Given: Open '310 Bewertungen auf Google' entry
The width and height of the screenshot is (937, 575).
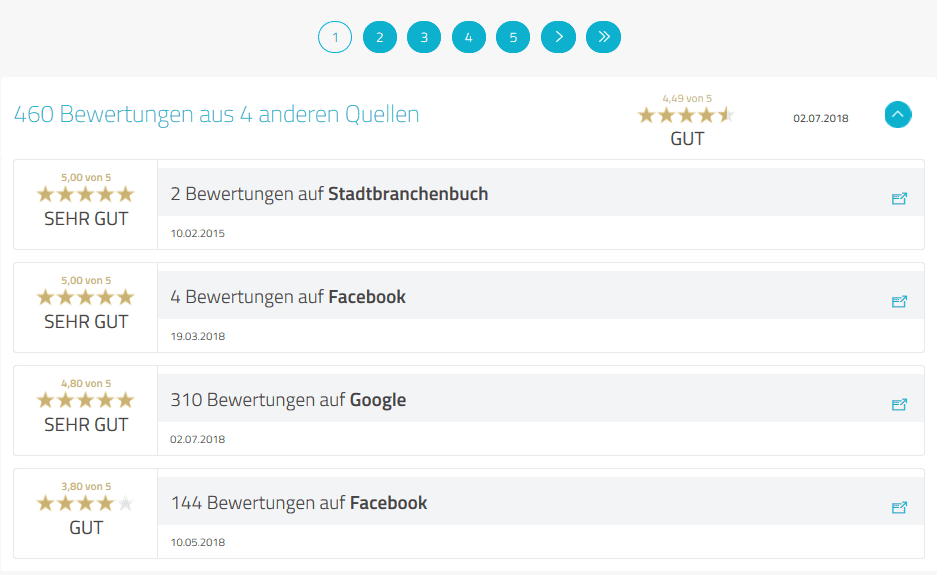Looking at the screenshot, I should tap(288, 400).
